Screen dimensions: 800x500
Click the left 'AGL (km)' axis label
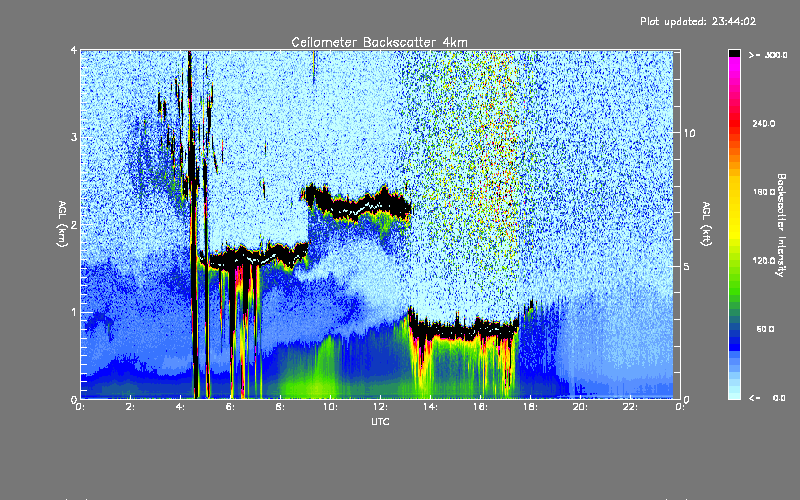click(x=62, y=223)
